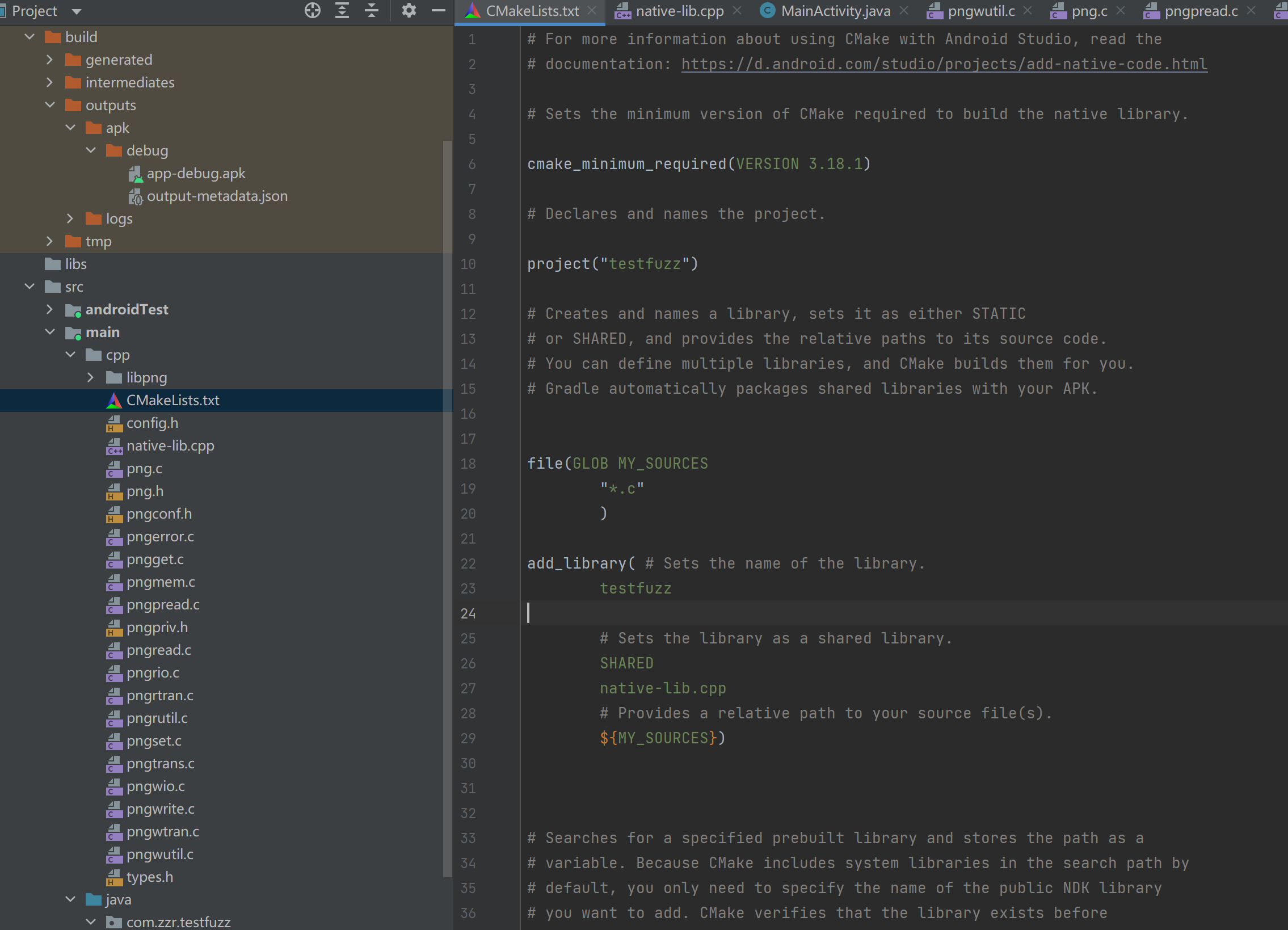Click ${MY_SOURCES} variable on line 29
This screenshot has height=930, width=1288.
(658, 738)
